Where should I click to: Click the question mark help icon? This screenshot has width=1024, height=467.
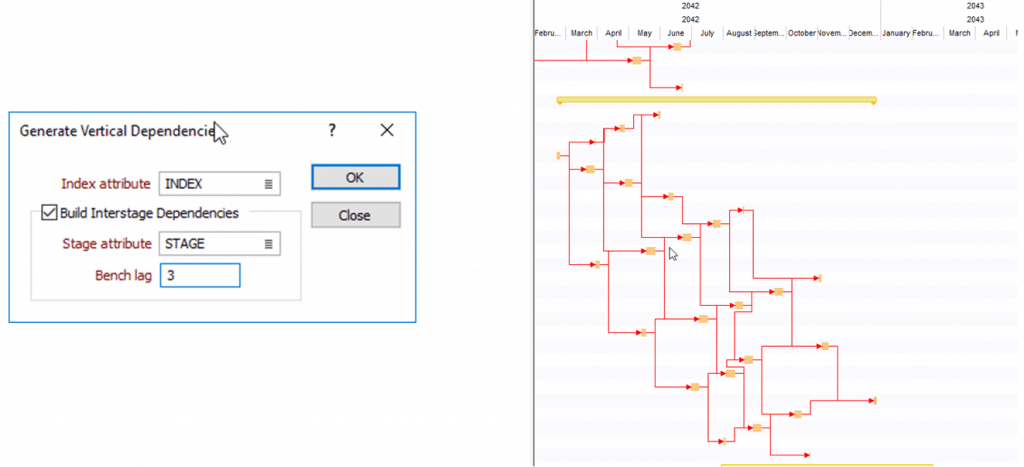coord(332,130)
